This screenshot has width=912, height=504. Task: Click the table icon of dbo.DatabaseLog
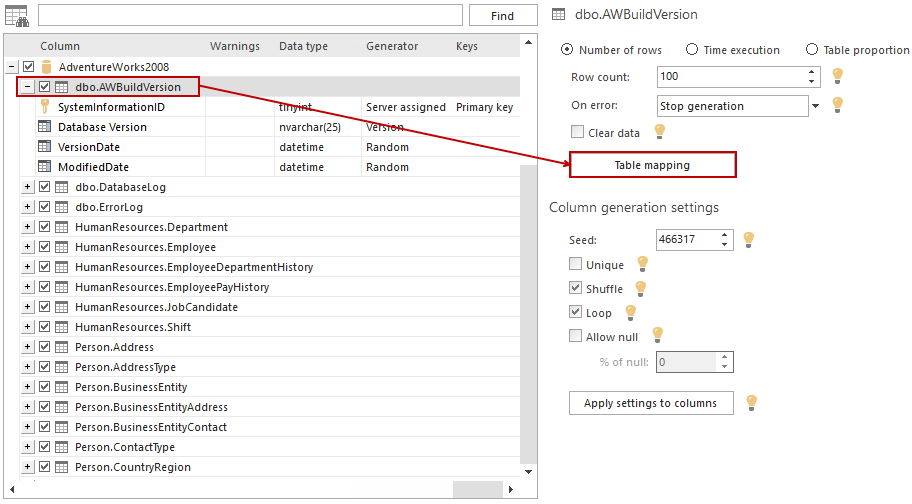tap(61, 187)
